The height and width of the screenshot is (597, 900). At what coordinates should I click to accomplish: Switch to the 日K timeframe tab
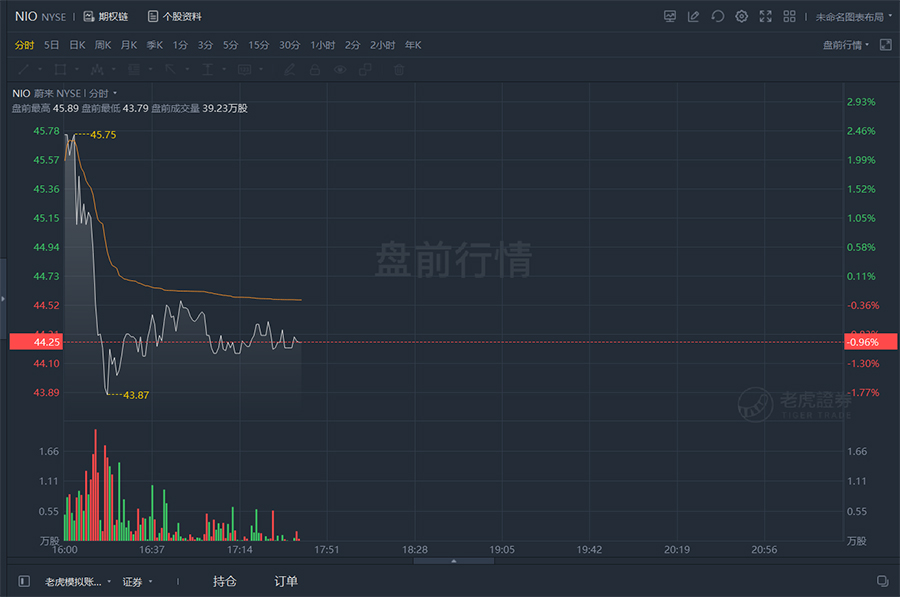[77, 45]
